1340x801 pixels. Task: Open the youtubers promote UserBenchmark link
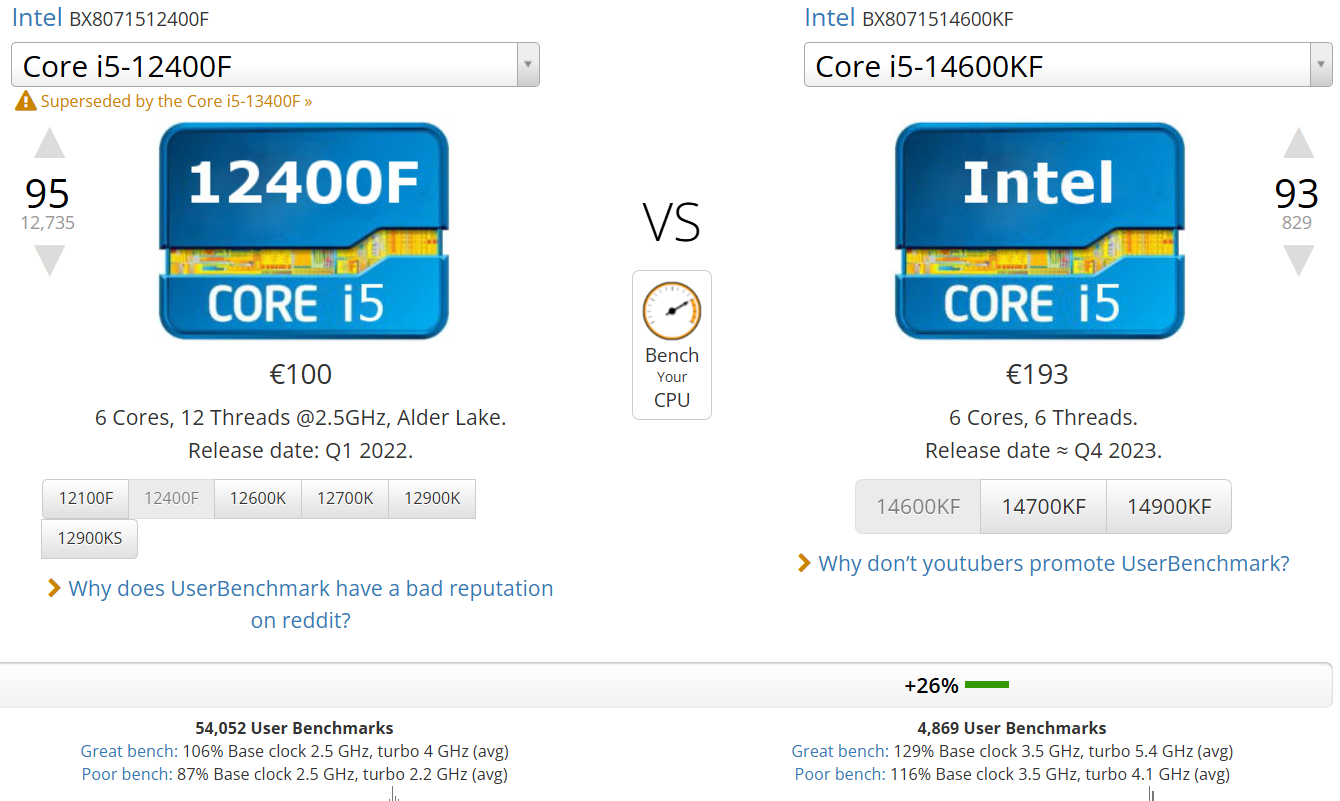point(1053,563)
